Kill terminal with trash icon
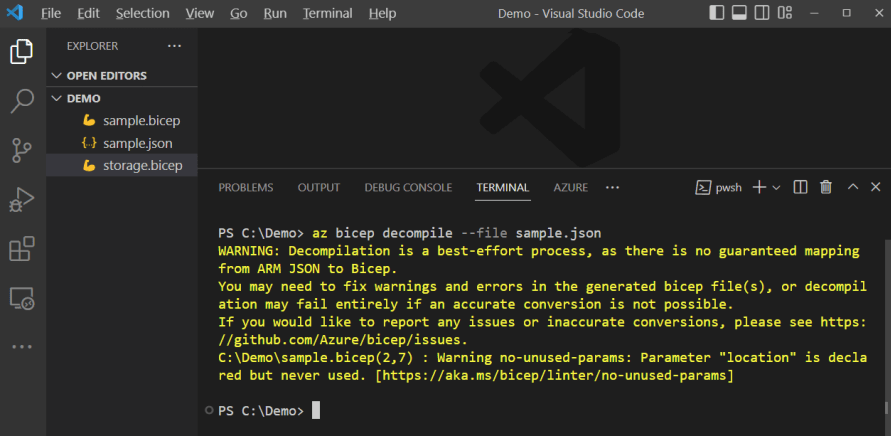Screen dimensions: 891x436 click(826, 187)
